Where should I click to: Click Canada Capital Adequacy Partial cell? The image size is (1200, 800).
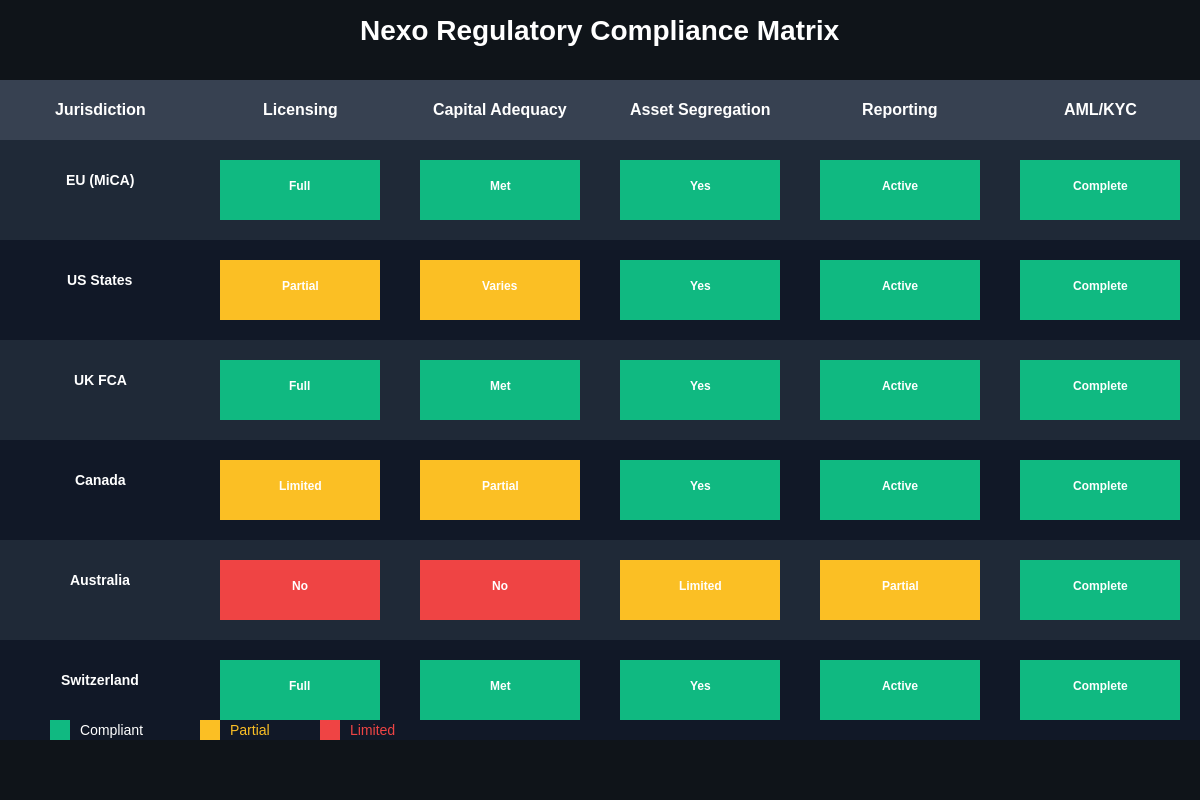pyautogui.click(x=500, y=490)
